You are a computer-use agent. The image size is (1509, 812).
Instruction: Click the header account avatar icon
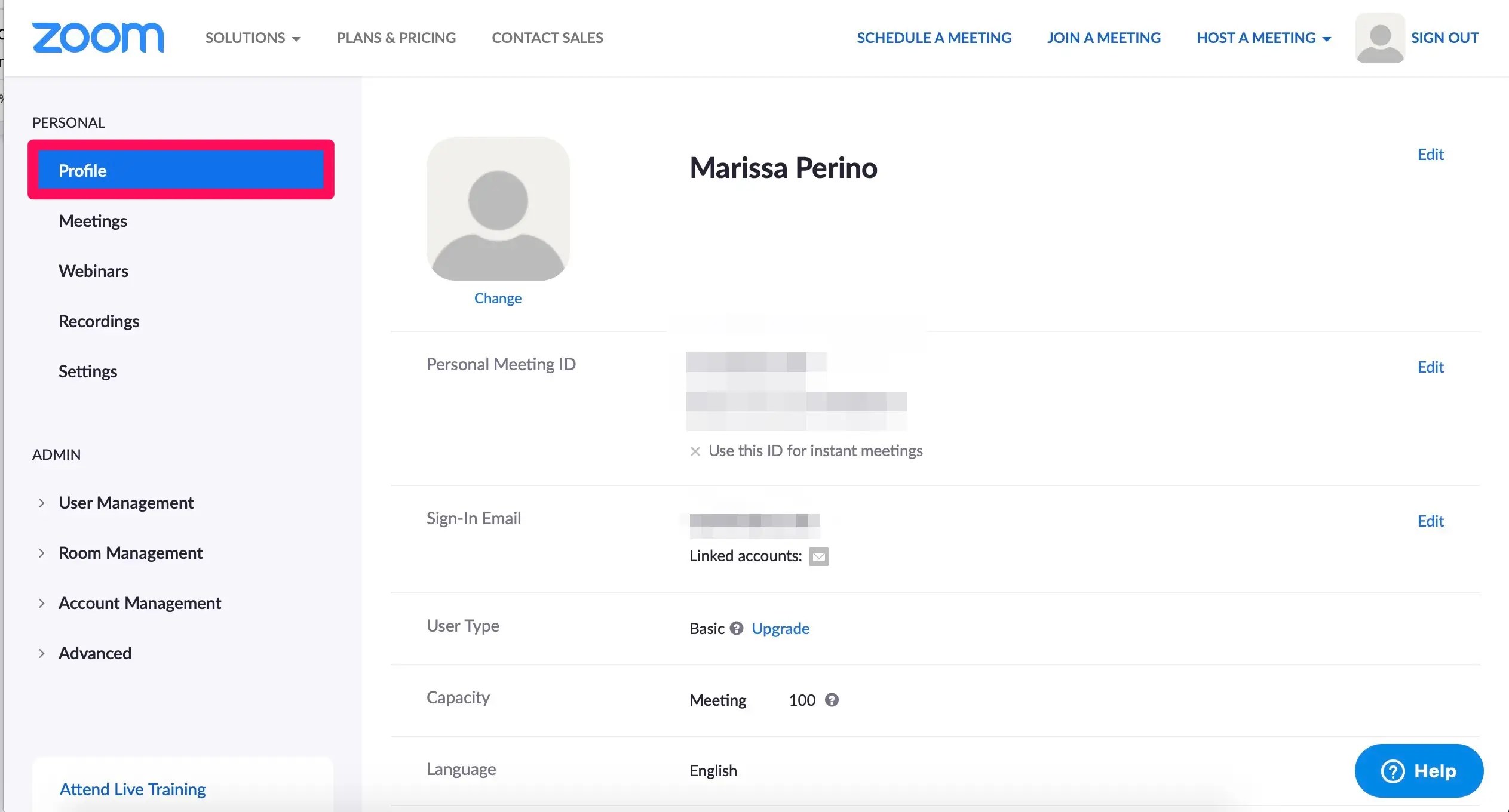(1379, 38)
